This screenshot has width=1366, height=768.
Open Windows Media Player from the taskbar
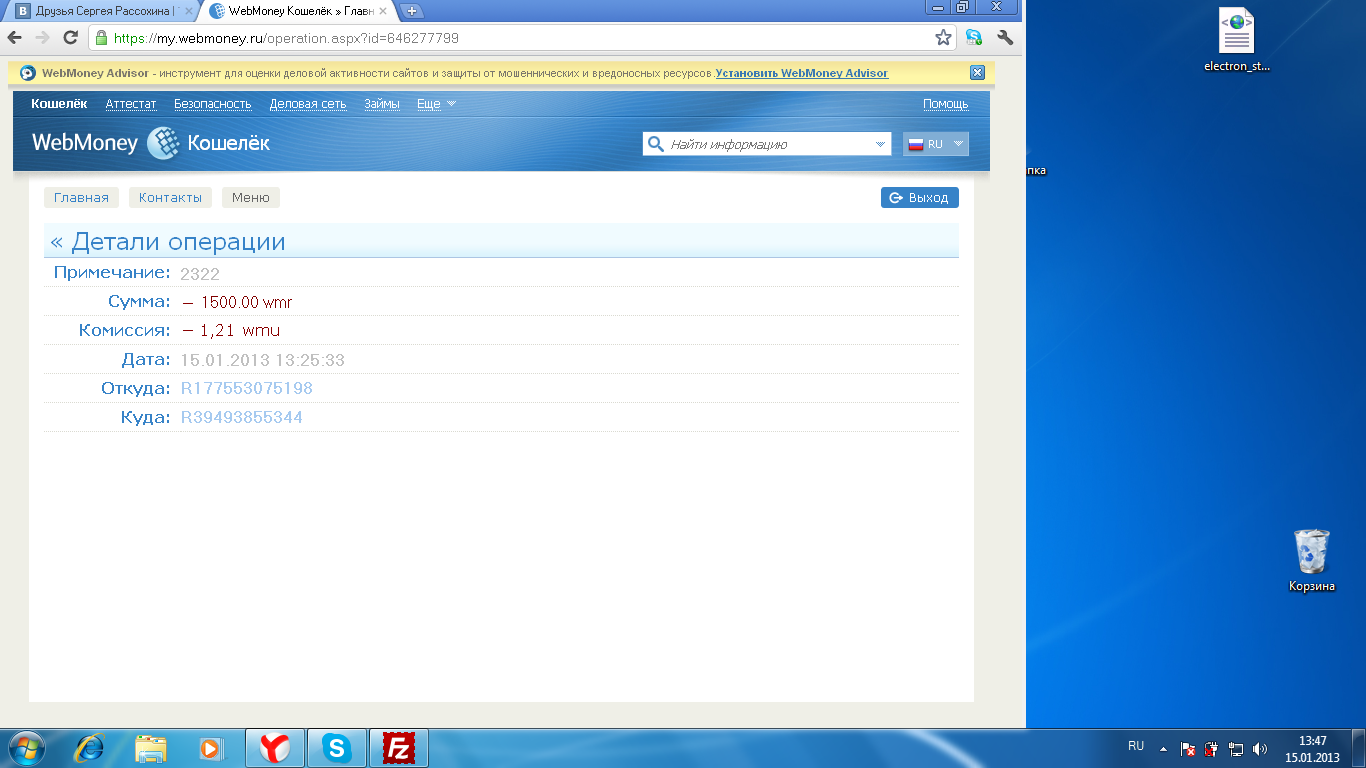(x=210, y=748)
